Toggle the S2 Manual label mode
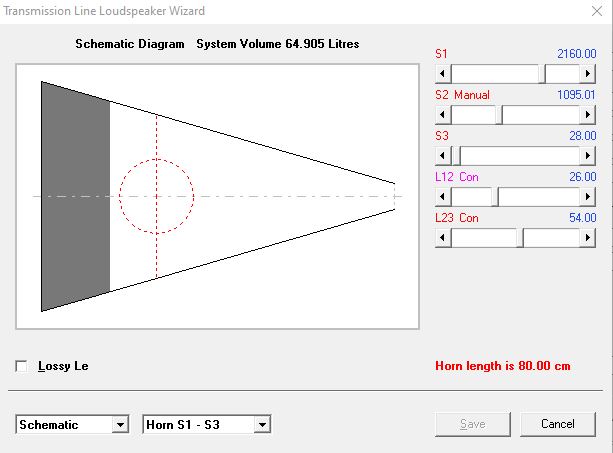 462,95
